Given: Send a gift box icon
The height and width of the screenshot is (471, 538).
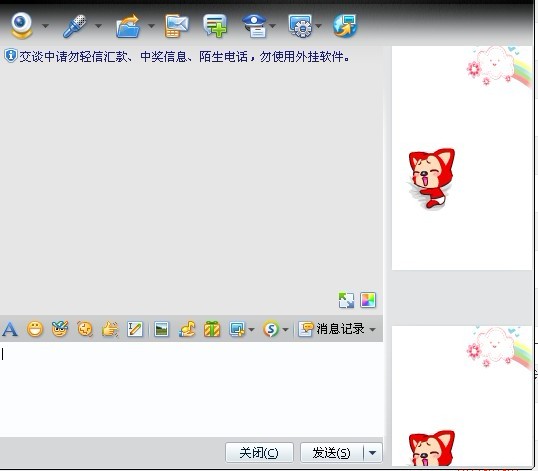Looking at the screenshot, I should pyautogui.click(x=212, y=329).
